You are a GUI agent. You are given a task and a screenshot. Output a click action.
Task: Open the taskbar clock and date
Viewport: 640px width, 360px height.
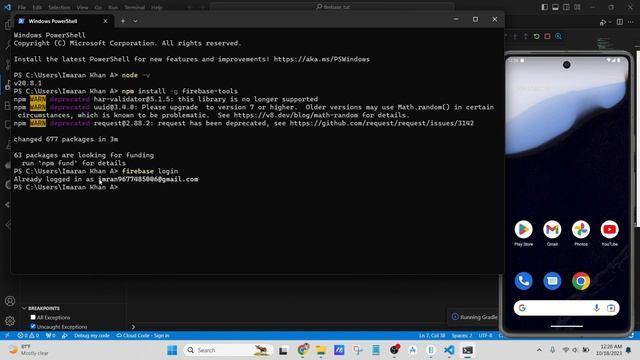point(609,350)
